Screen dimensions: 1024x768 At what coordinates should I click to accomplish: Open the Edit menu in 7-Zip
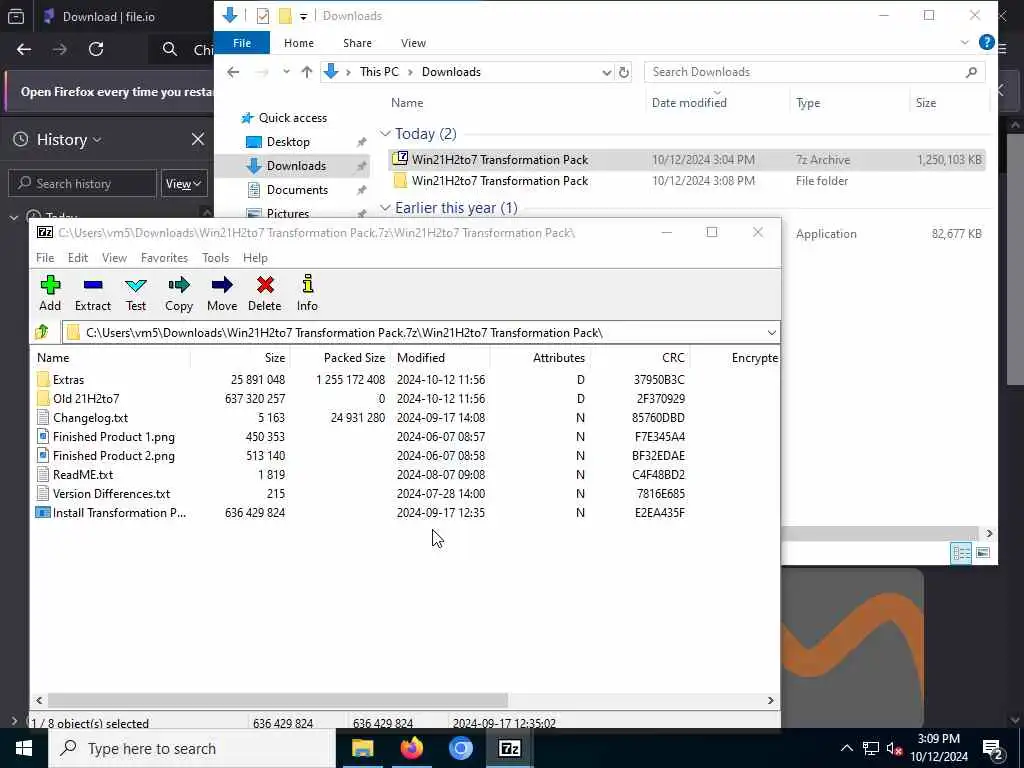[x=78, y=257]
